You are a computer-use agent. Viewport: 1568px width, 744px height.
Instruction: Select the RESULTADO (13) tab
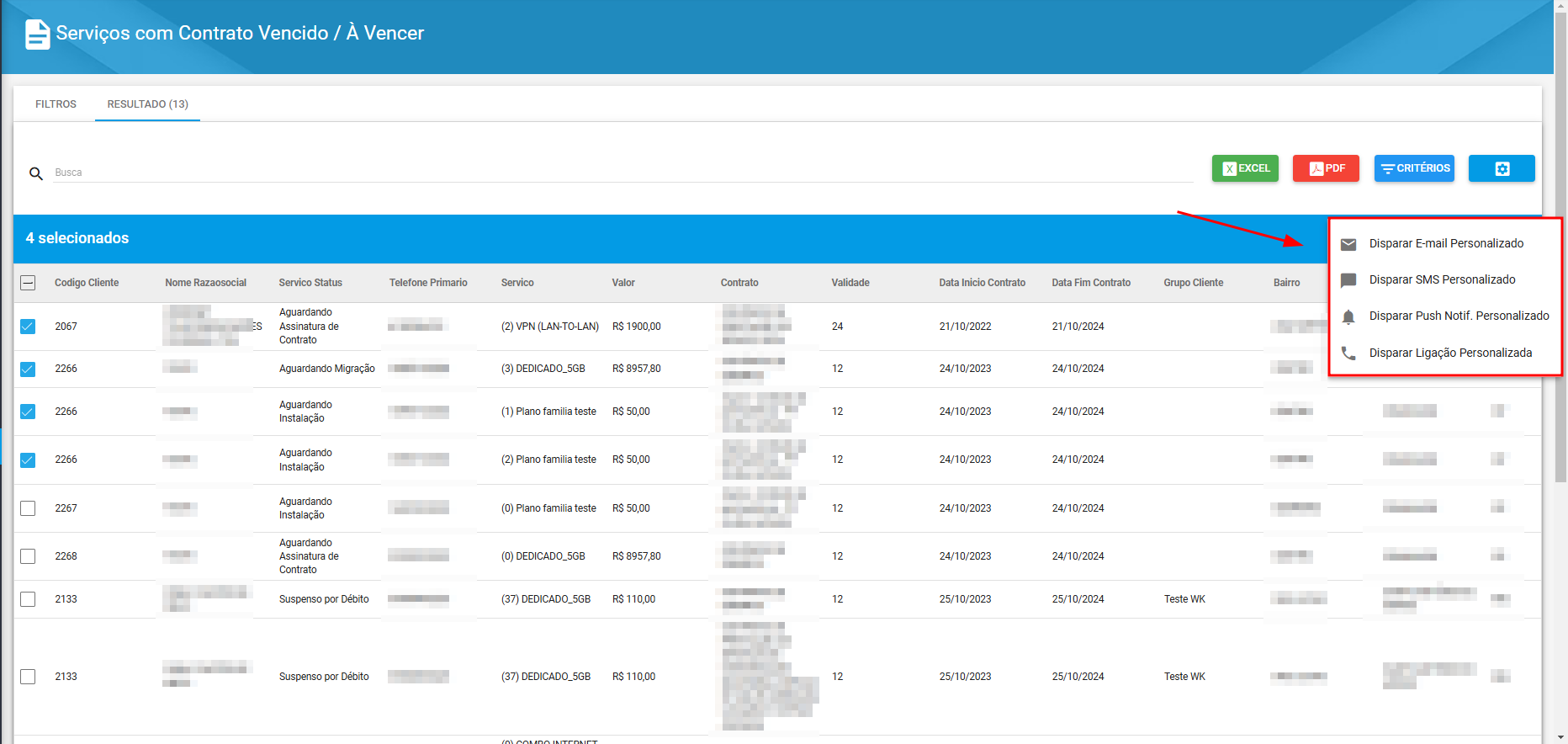[x=147, y=104]
